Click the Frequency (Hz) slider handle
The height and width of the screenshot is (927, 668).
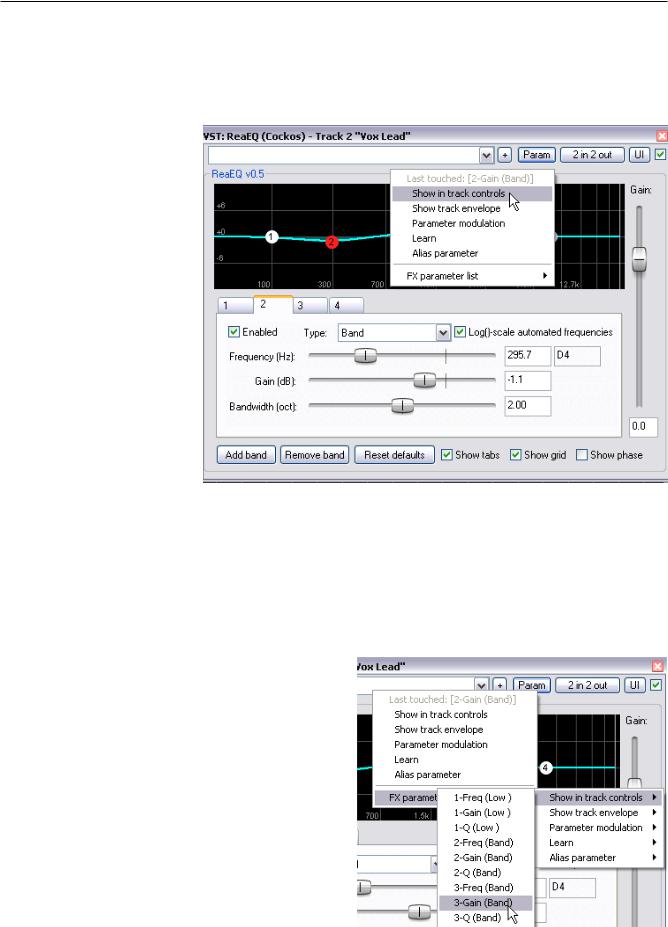coord(365,356)
